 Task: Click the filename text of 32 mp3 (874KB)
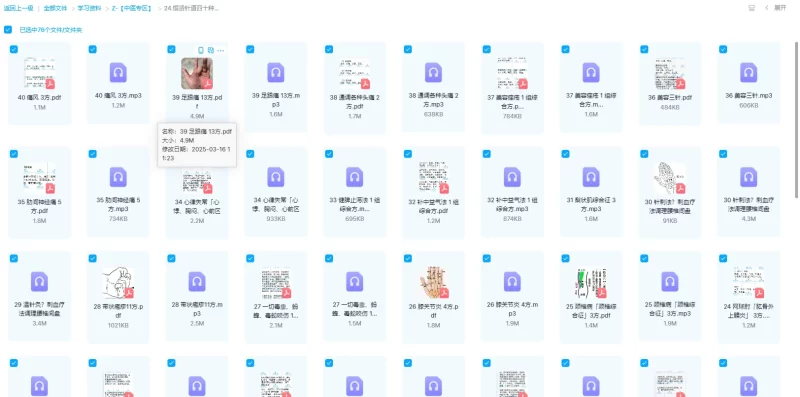[512, 205]
